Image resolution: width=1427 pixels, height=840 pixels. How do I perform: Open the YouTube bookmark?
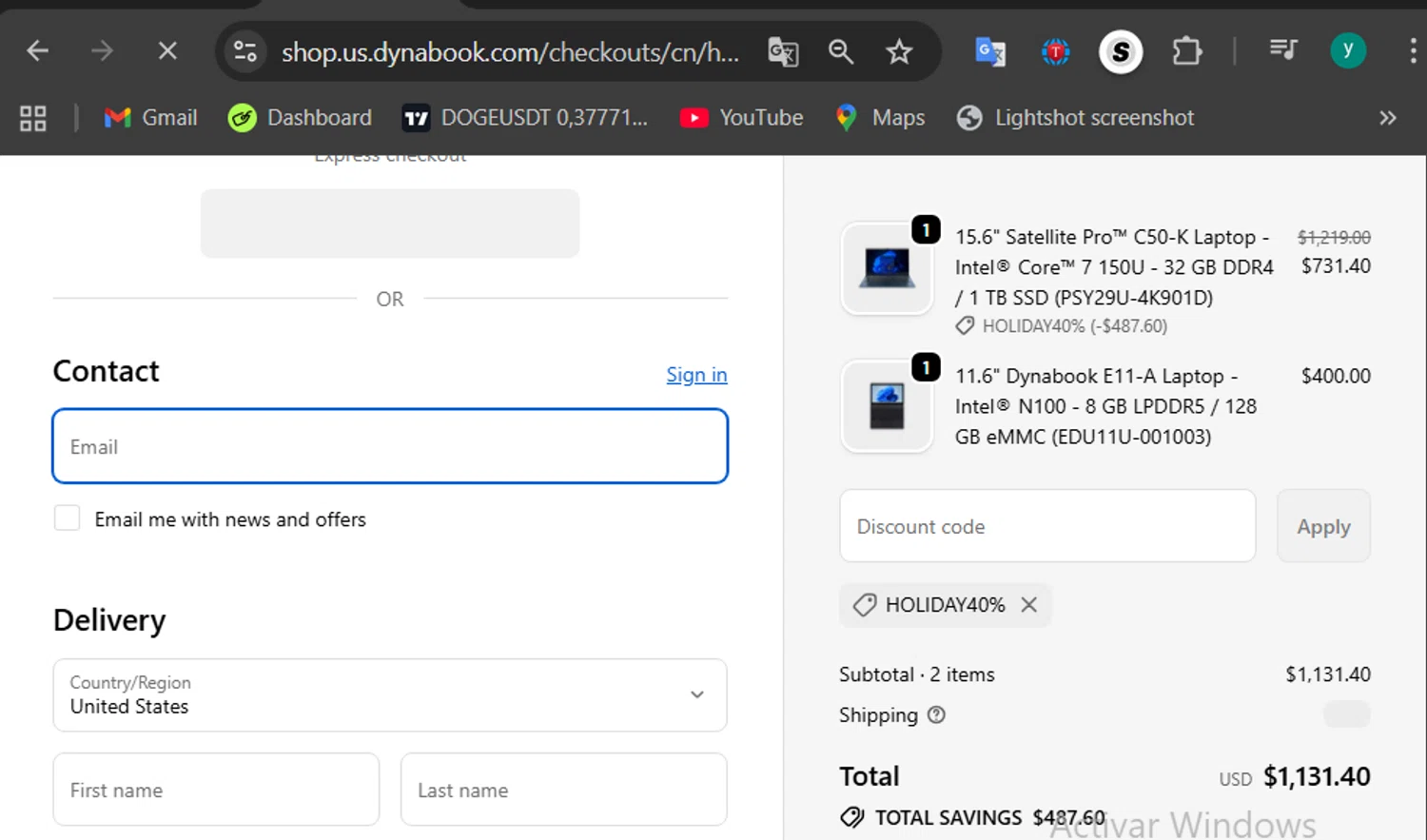coord(742,118)
